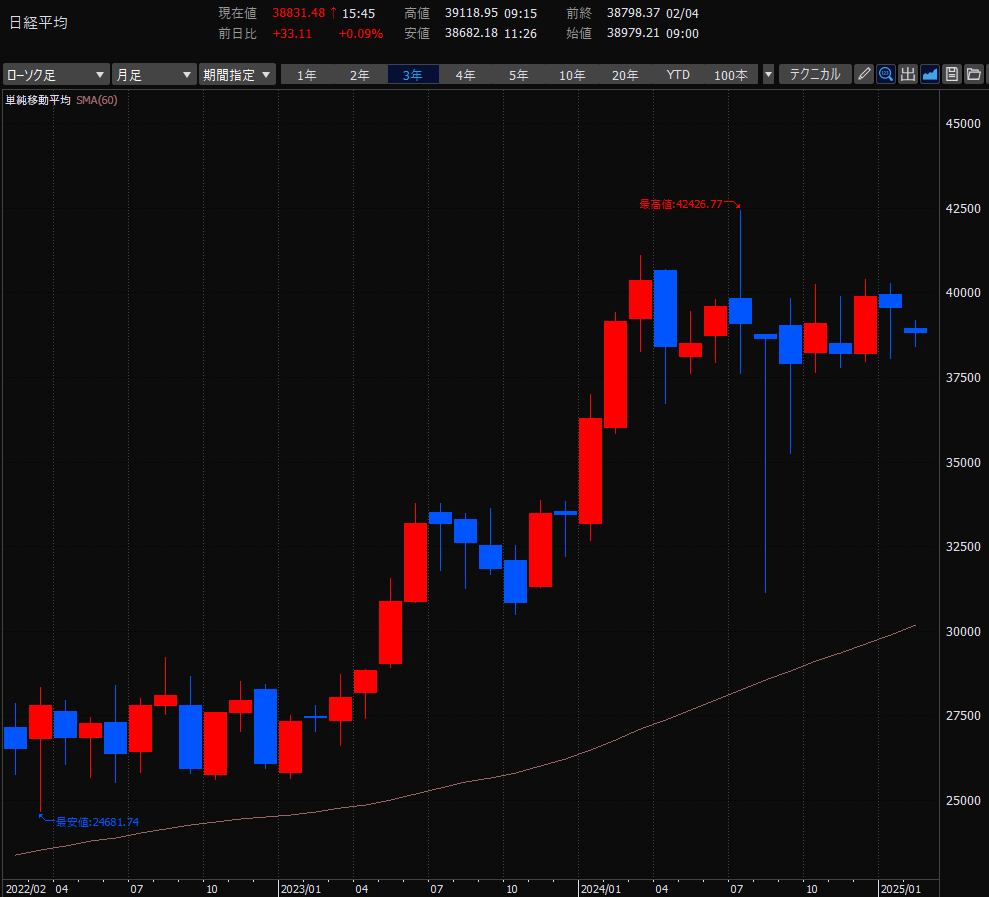This screenshot has height=897, width=989.
Task: Click the previous close 38798.37
Action: [633, 13]
